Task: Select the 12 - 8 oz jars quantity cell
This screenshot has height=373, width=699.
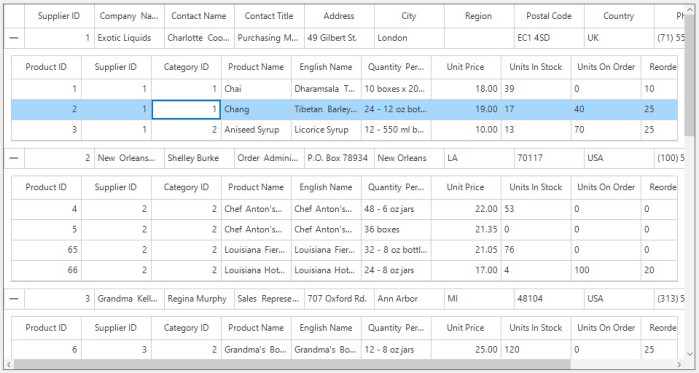Action: (x=396, y=350)
